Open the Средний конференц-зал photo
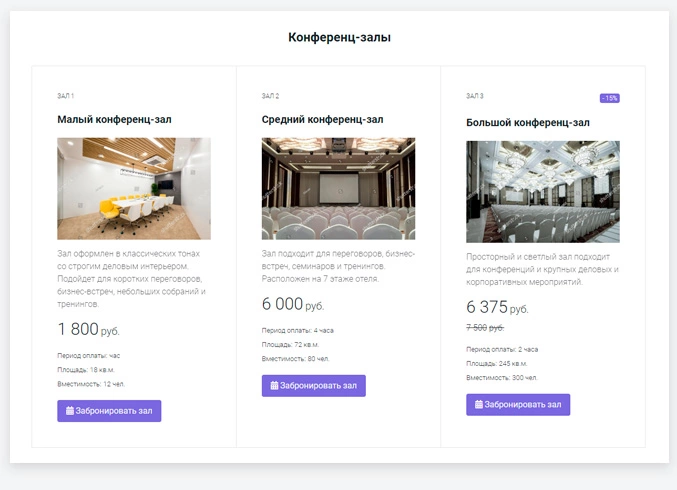Viewport: 677px width, 490px height. (338, 189)
